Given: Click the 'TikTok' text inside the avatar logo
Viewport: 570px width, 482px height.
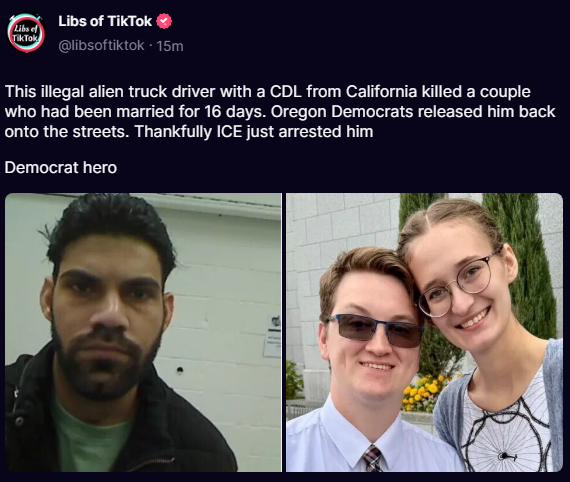Looking at the screenshot, I should 25,38.
